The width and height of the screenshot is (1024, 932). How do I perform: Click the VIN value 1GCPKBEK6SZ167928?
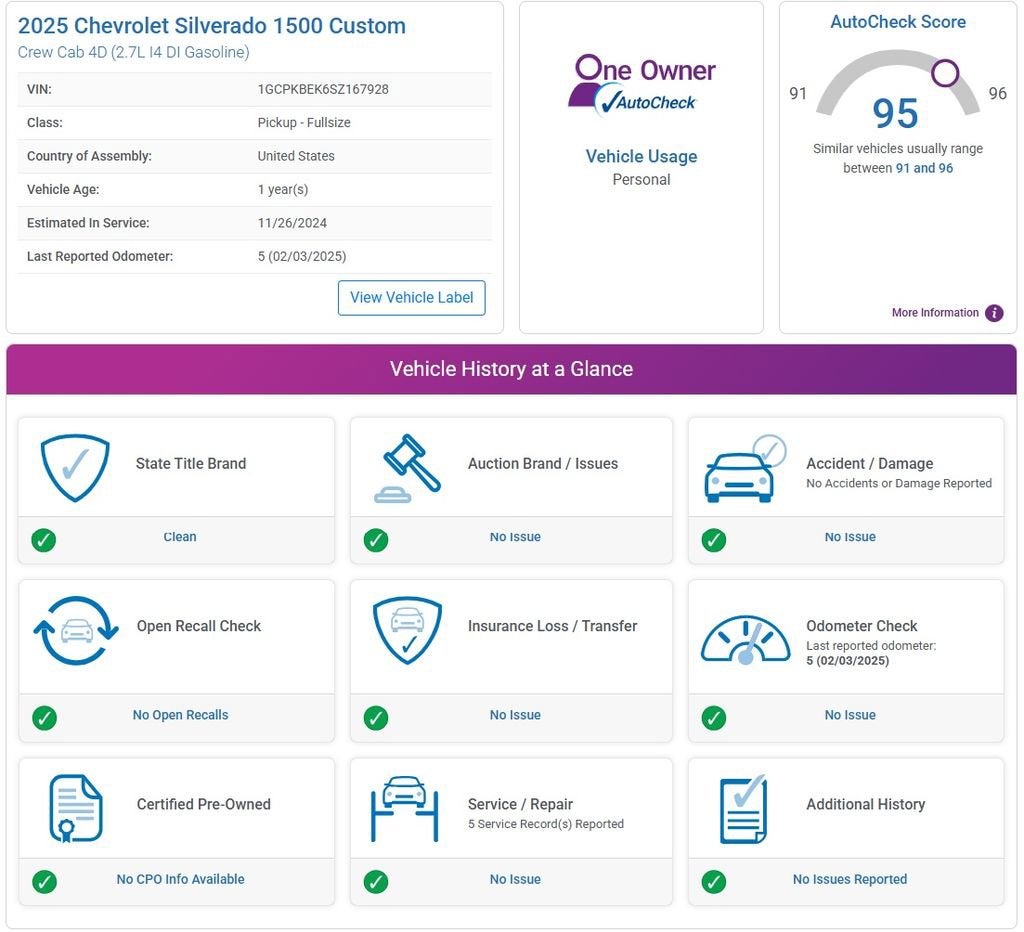pos(323,89)
